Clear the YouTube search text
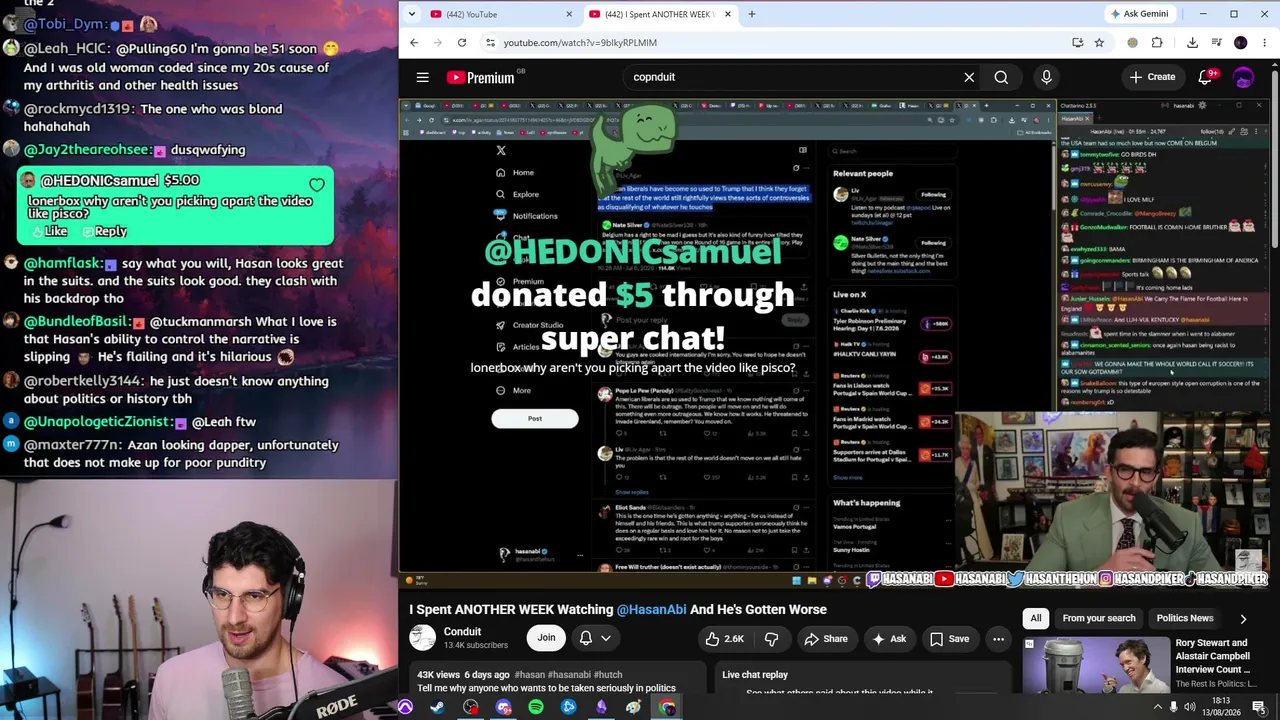This screenshot has width=1280, height=720. coord(969,77)
